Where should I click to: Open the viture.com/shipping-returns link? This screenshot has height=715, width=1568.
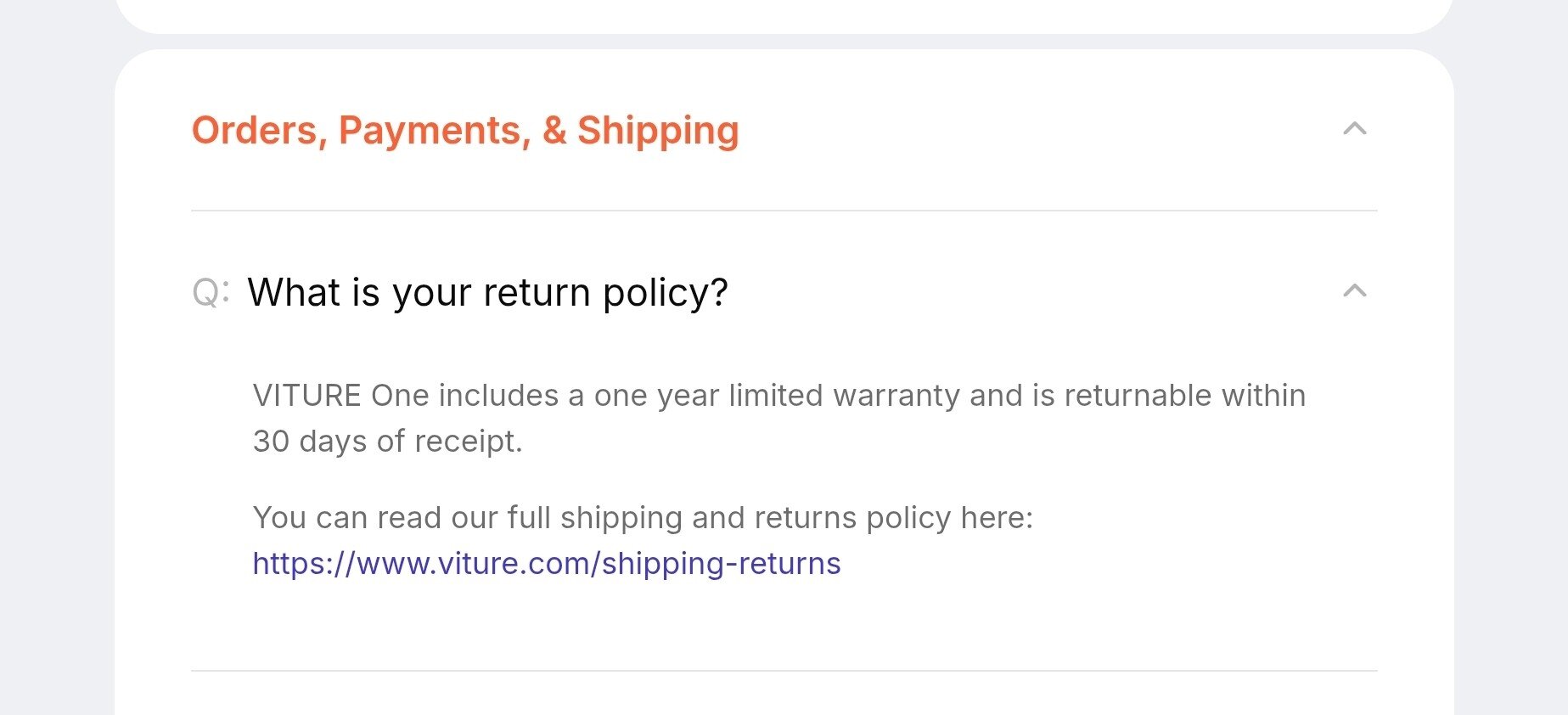547,564
